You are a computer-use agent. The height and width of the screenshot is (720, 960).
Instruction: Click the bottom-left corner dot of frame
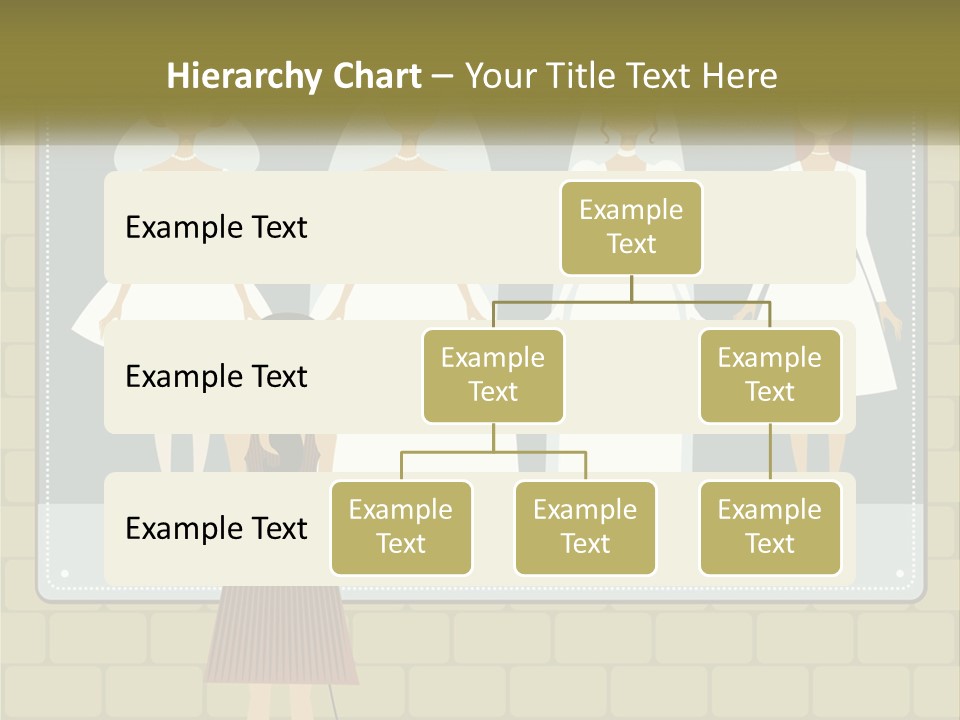pos(65,574)
